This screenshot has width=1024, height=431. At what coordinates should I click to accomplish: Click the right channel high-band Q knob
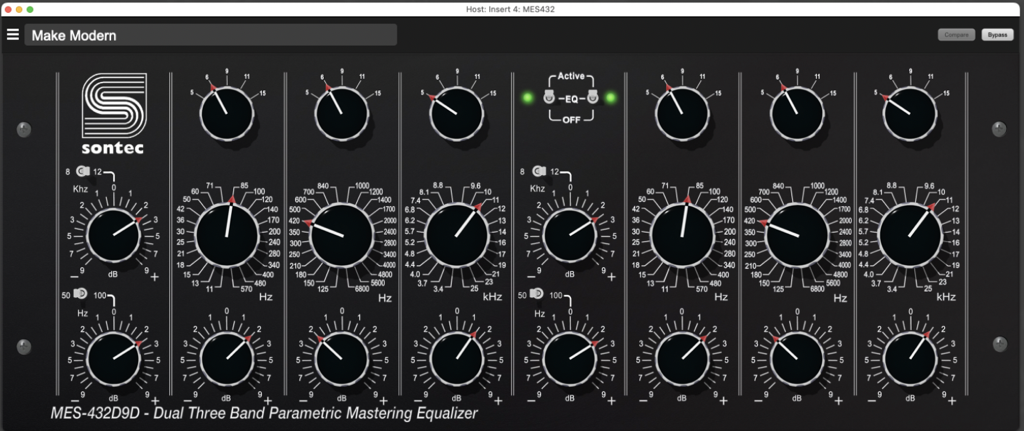point(910,114)
